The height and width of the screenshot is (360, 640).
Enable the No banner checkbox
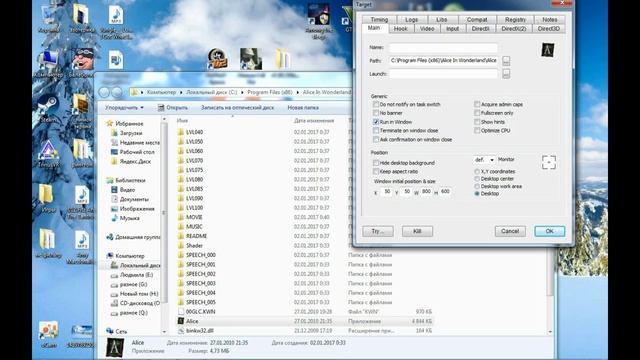tap(376, 113)
